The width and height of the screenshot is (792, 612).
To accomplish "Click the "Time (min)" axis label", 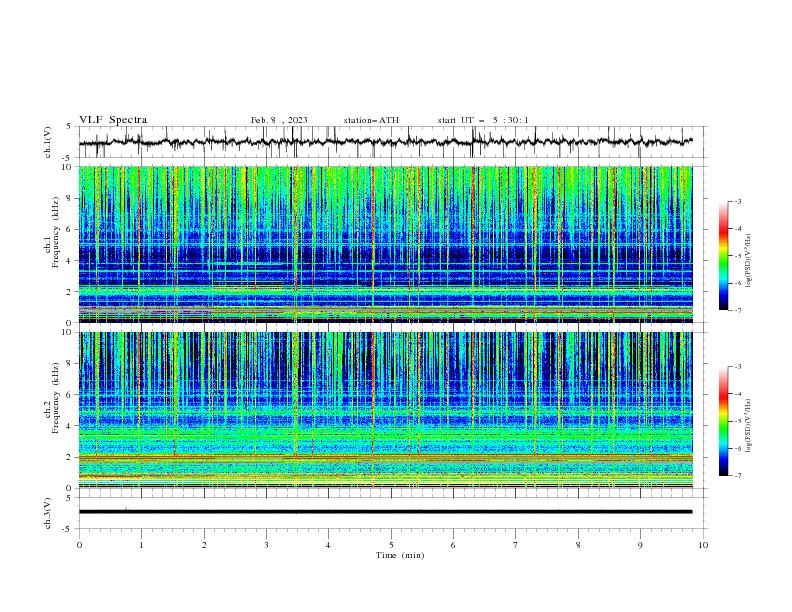I will 400,555.
